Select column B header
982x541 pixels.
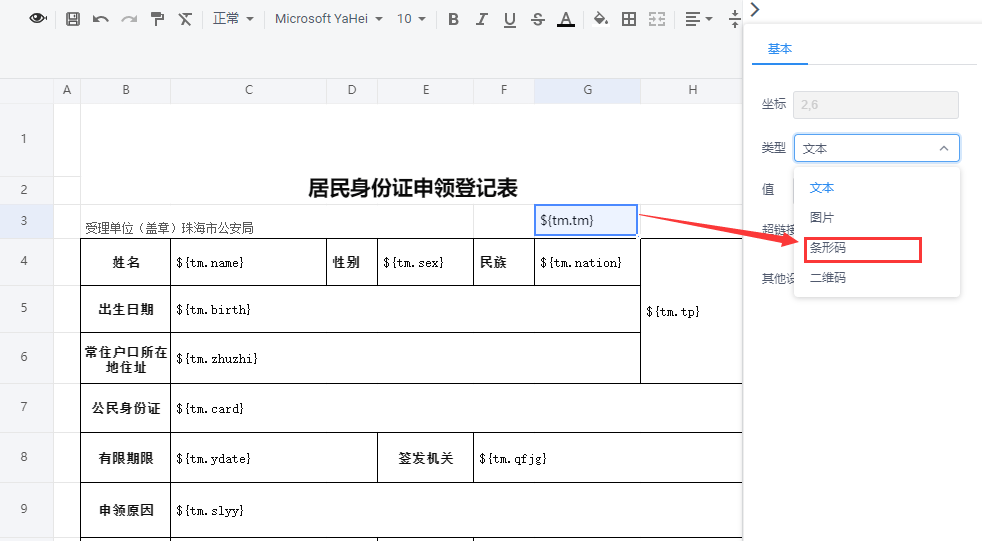click(126, 90)
